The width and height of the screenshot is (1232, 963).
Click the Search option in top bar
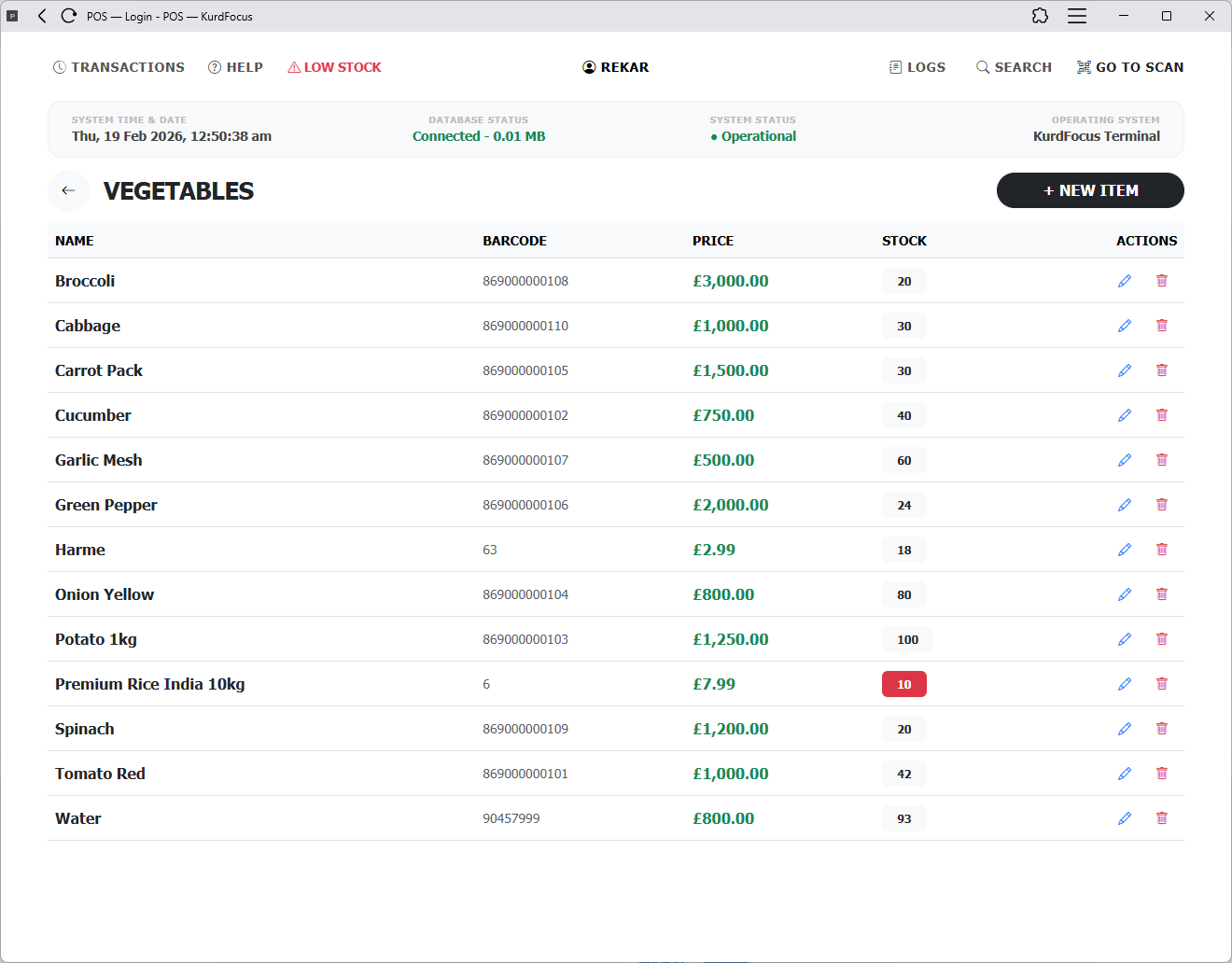tap(1014, 67)
